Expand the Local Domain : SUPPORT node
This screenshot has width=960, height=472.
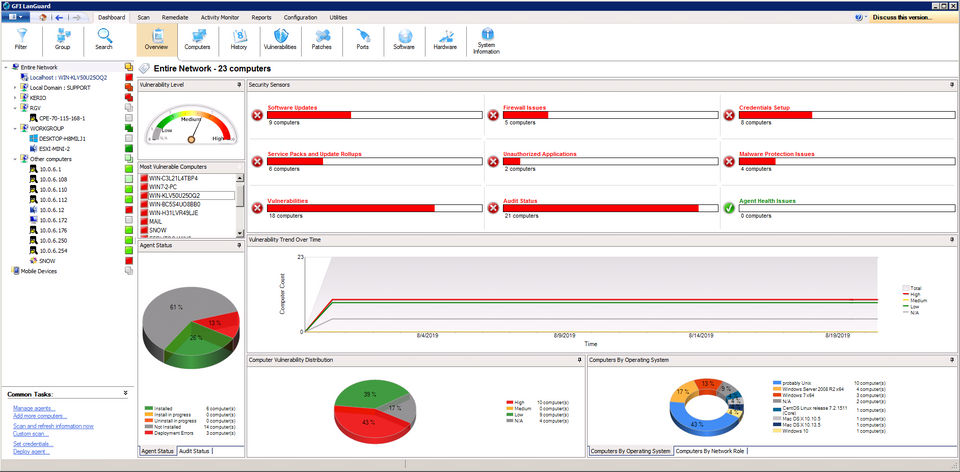coord(15,88)
